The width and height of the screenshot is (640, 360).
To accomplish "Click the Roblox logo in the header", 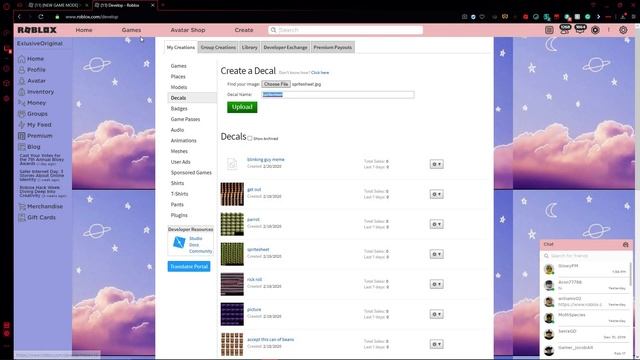I will [37, 30].
